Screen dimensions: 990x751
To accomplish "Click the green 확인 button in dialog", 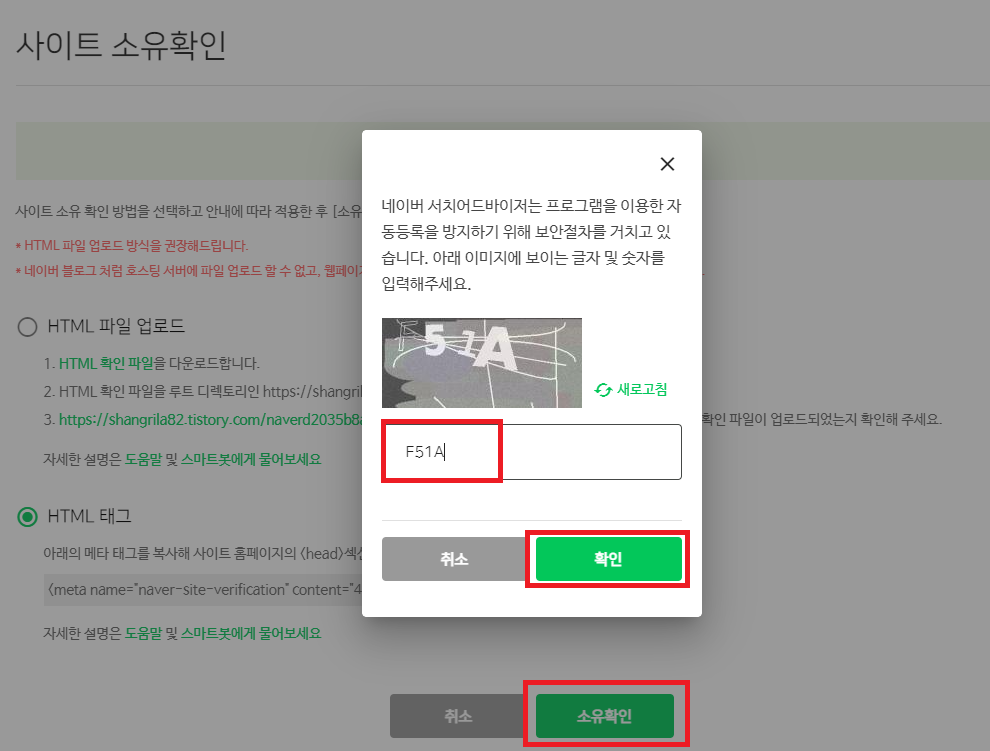I will [609, 559].
